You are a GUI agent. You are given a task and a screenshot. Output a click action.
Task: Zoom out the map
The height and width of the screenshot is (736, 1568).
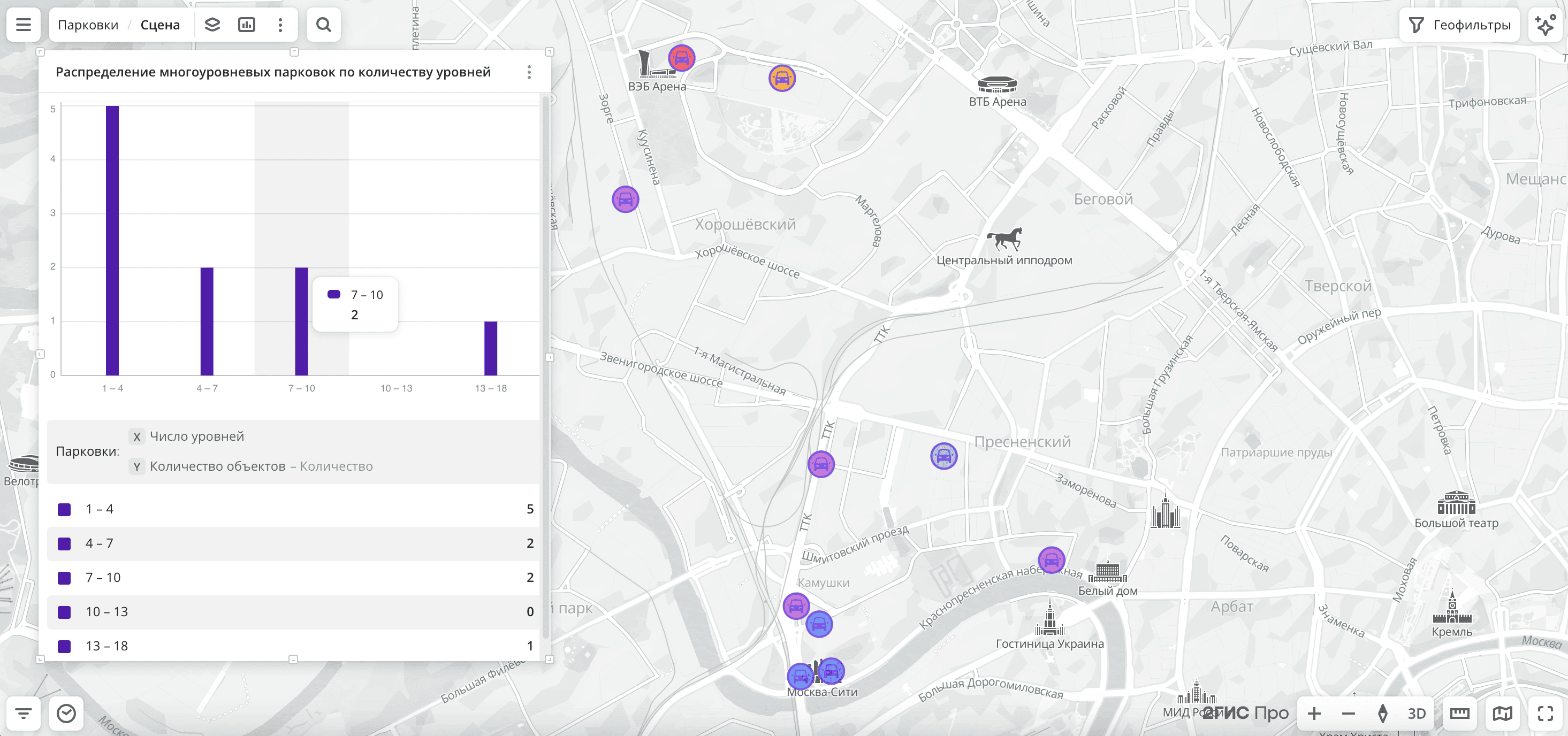click(1348, 714)
